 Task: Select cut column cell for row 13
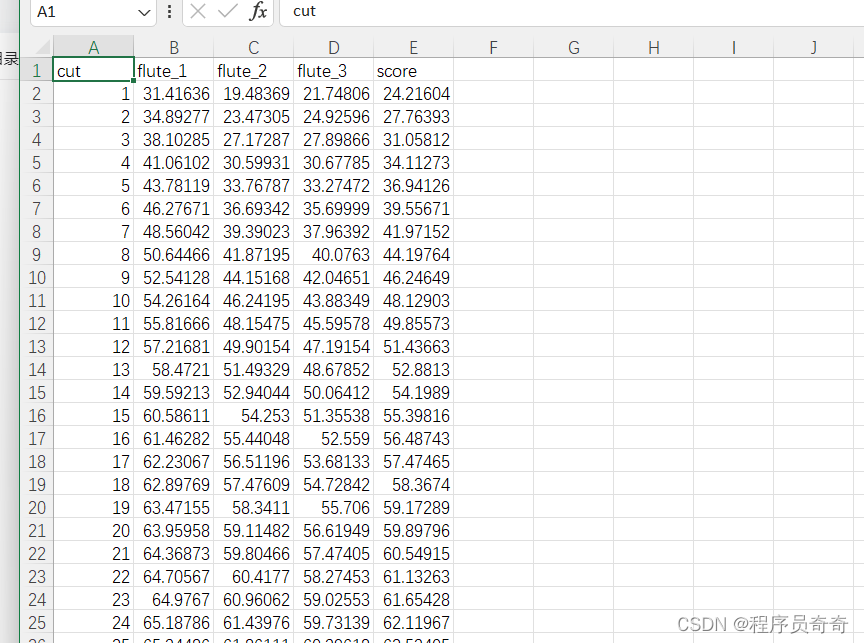(93, 347)
